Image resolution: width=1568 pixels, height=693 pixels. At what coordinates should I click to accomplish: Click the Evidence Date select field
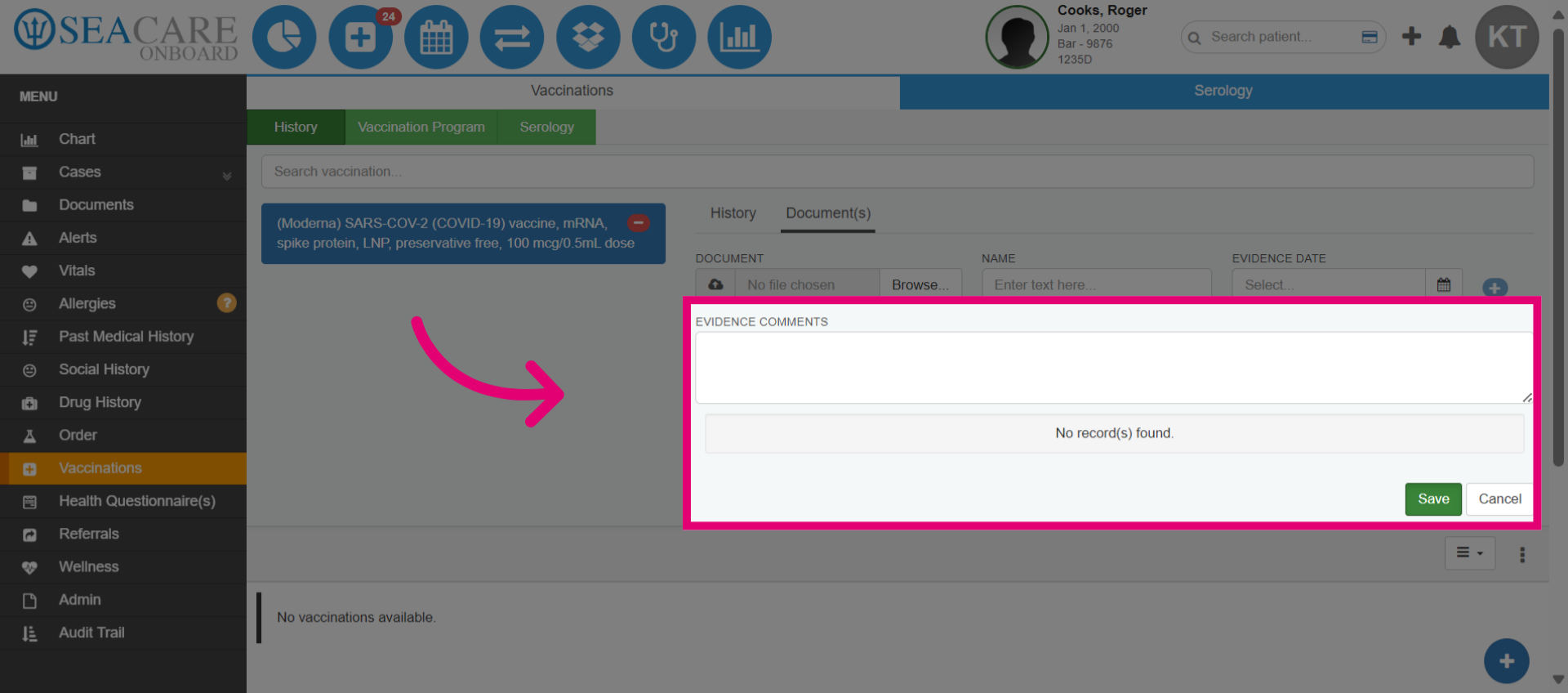pyautogui.click(x=1330, y=284)
